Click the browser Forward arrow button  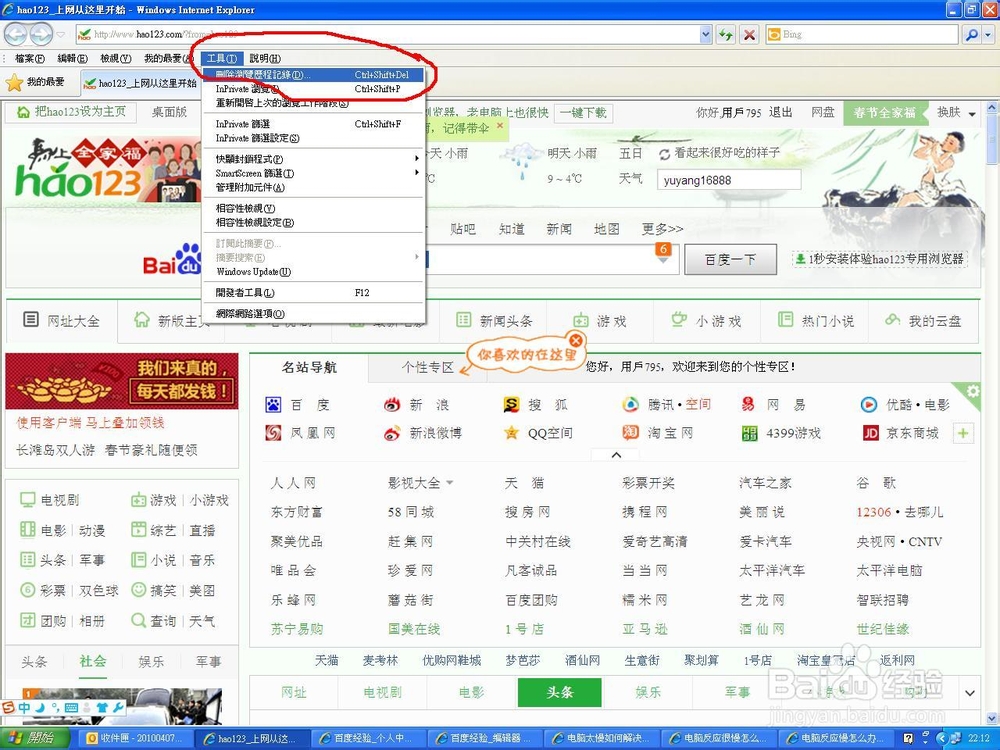[x=41, y=34]
